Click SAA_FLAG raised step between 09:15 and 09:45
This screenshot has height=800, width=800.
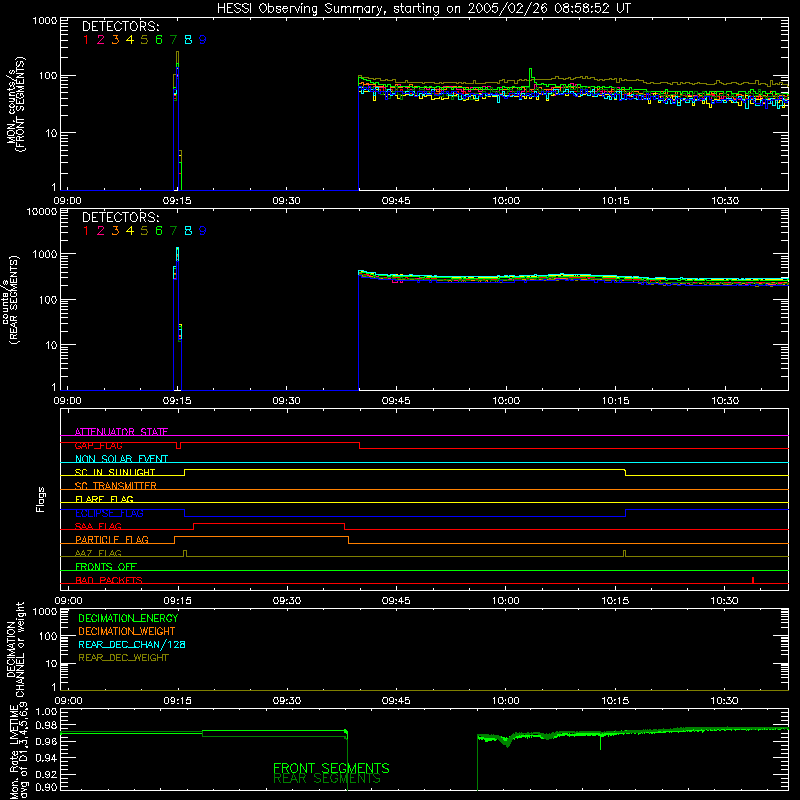click(x=269, y=524)
